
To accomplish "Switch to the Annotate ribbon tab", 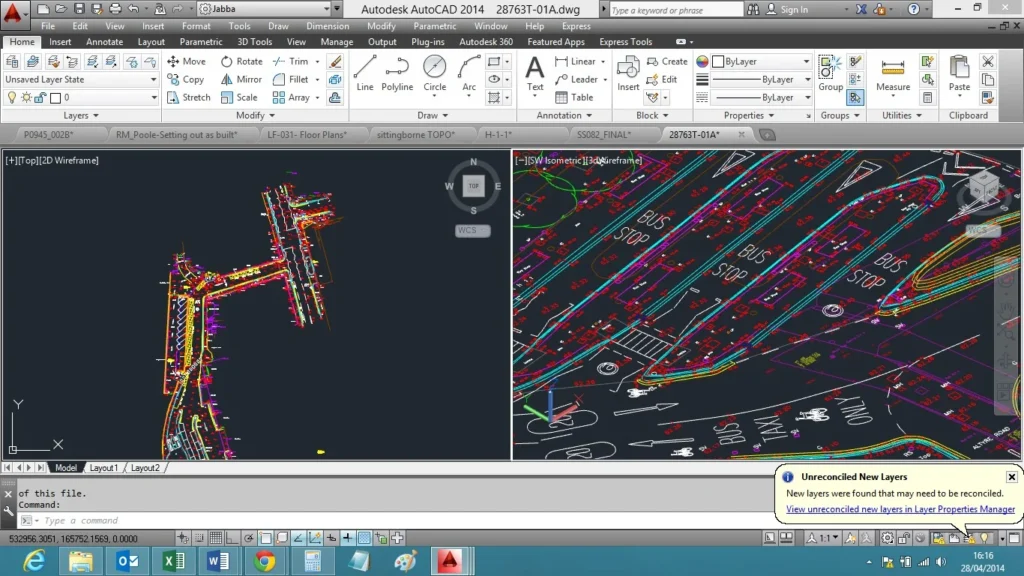I will 104,42.
